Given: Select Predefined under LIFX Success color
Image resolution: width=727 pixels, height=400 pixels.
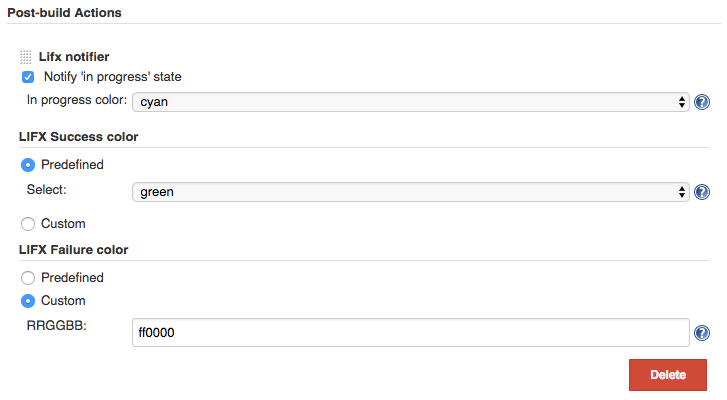Looking at the screenshot, I should (x=28, y=165).
